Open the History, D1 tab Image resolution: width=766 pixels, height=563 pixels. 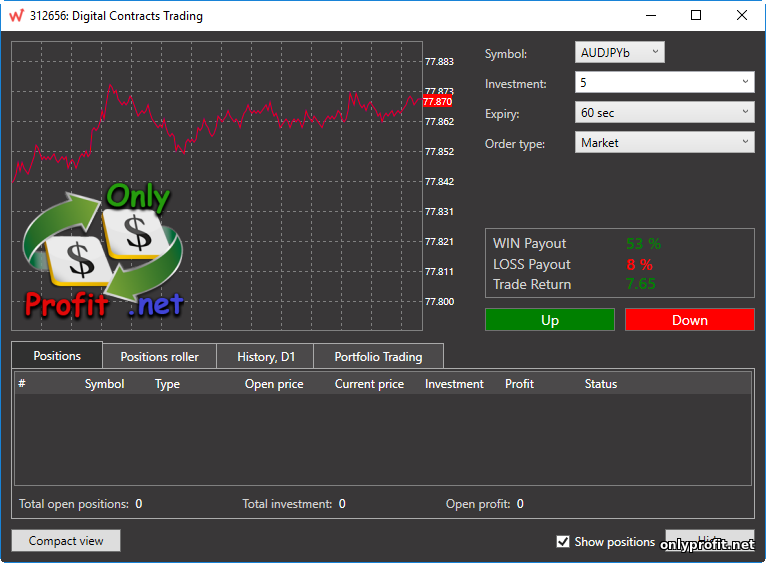click(265, 356)
